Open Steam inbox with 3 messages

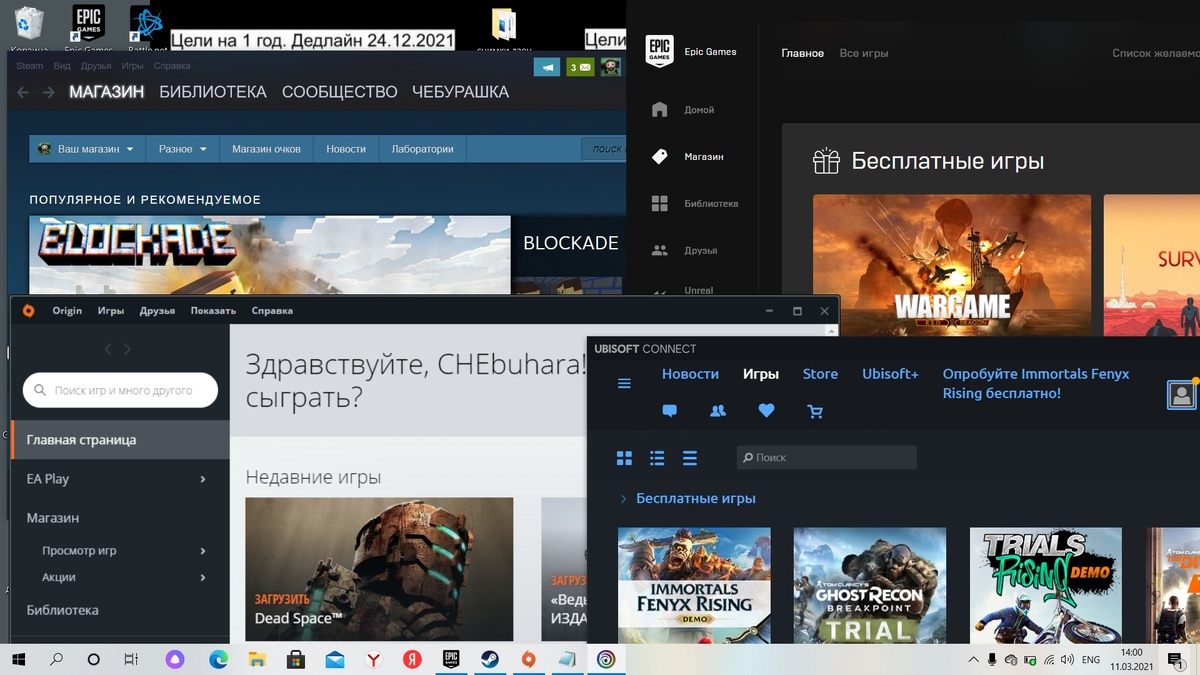click(x=580, y=67)
